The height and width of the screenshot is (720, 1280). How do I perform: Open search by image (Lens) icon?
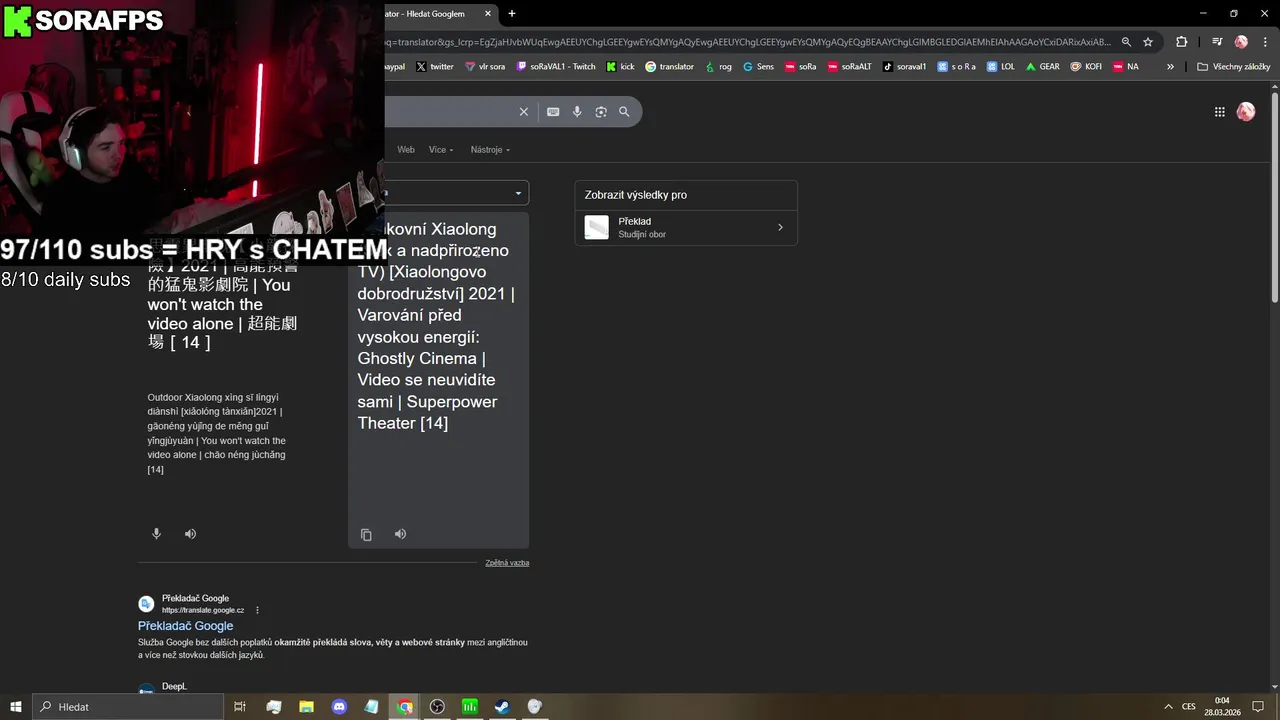(x=601, y=112)
